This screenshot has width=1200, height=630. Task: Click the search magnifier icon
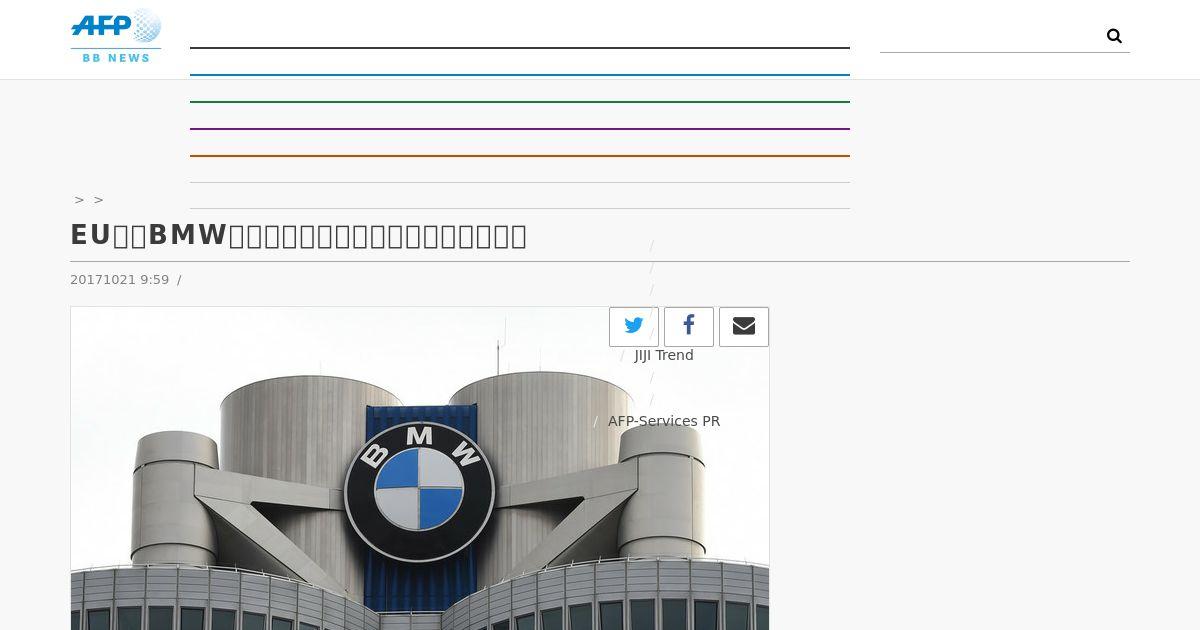tap(1114, 36)
